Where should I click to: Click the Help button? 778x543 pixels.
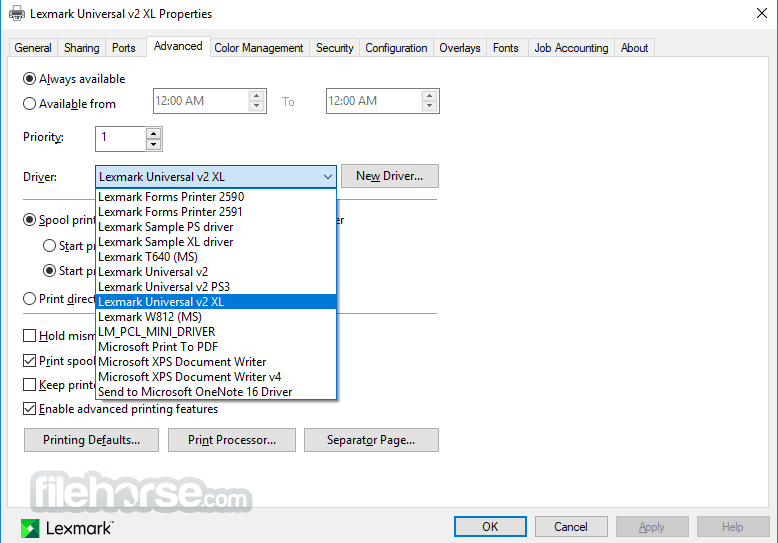pos(733,527)
